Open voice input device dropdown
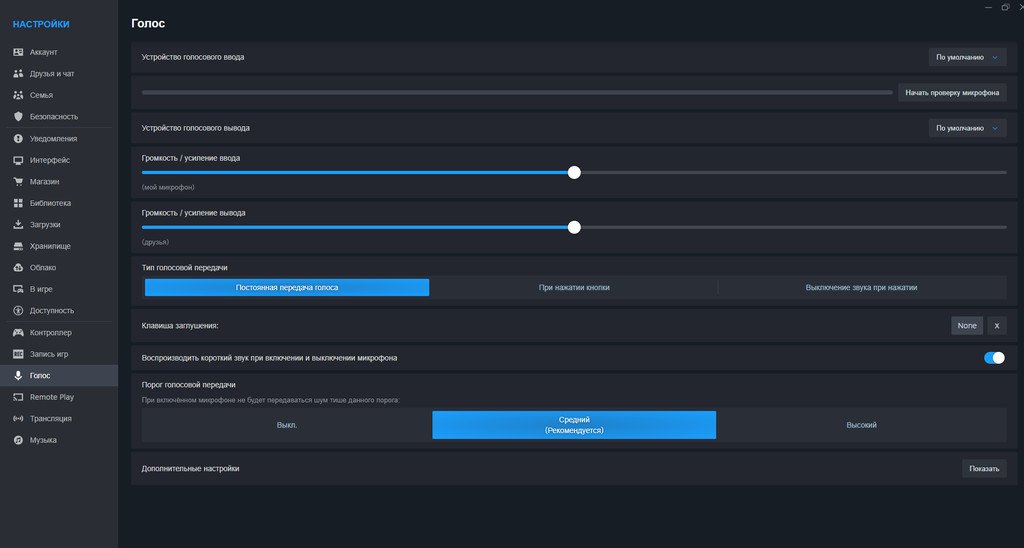 tap(967, 57)
